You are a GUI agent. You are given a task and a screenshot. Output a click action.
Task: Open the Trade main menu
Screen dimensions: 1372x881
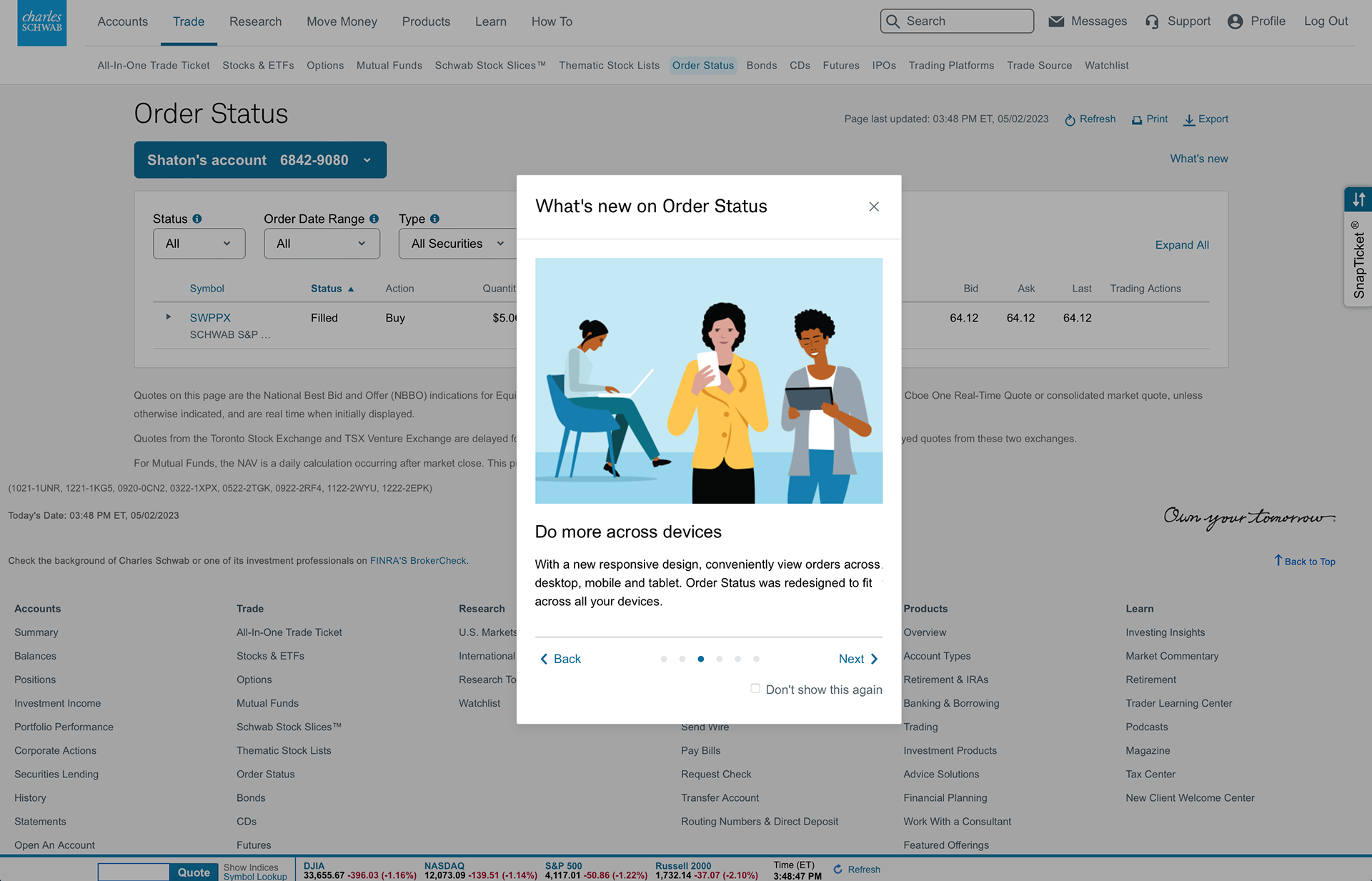(189, 21)
